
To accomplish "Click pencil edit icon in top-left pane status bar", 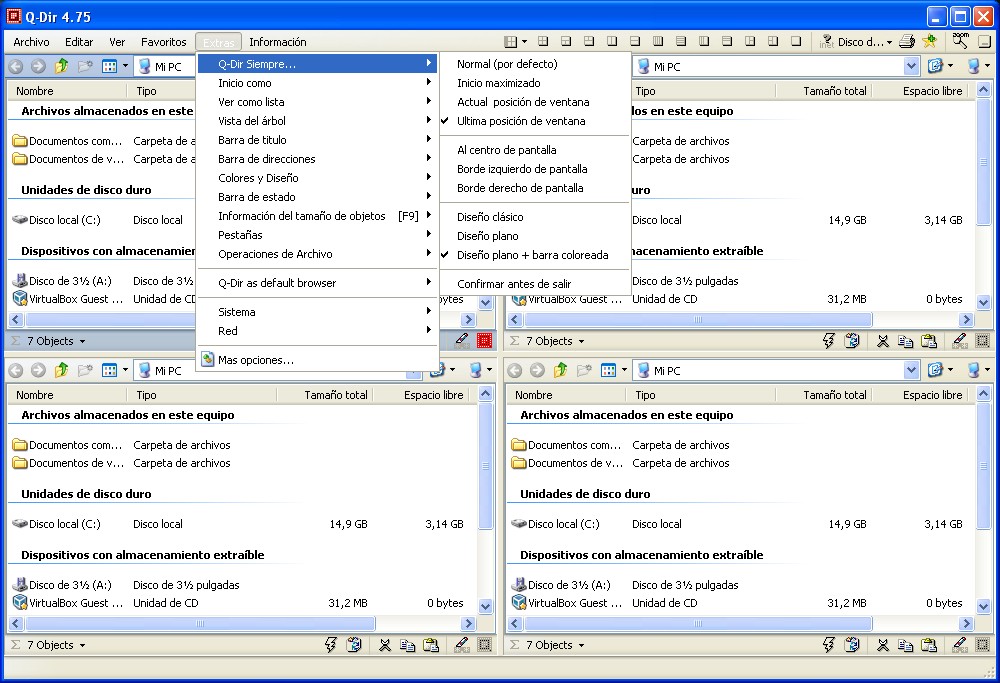I will (x=462, y=341).
